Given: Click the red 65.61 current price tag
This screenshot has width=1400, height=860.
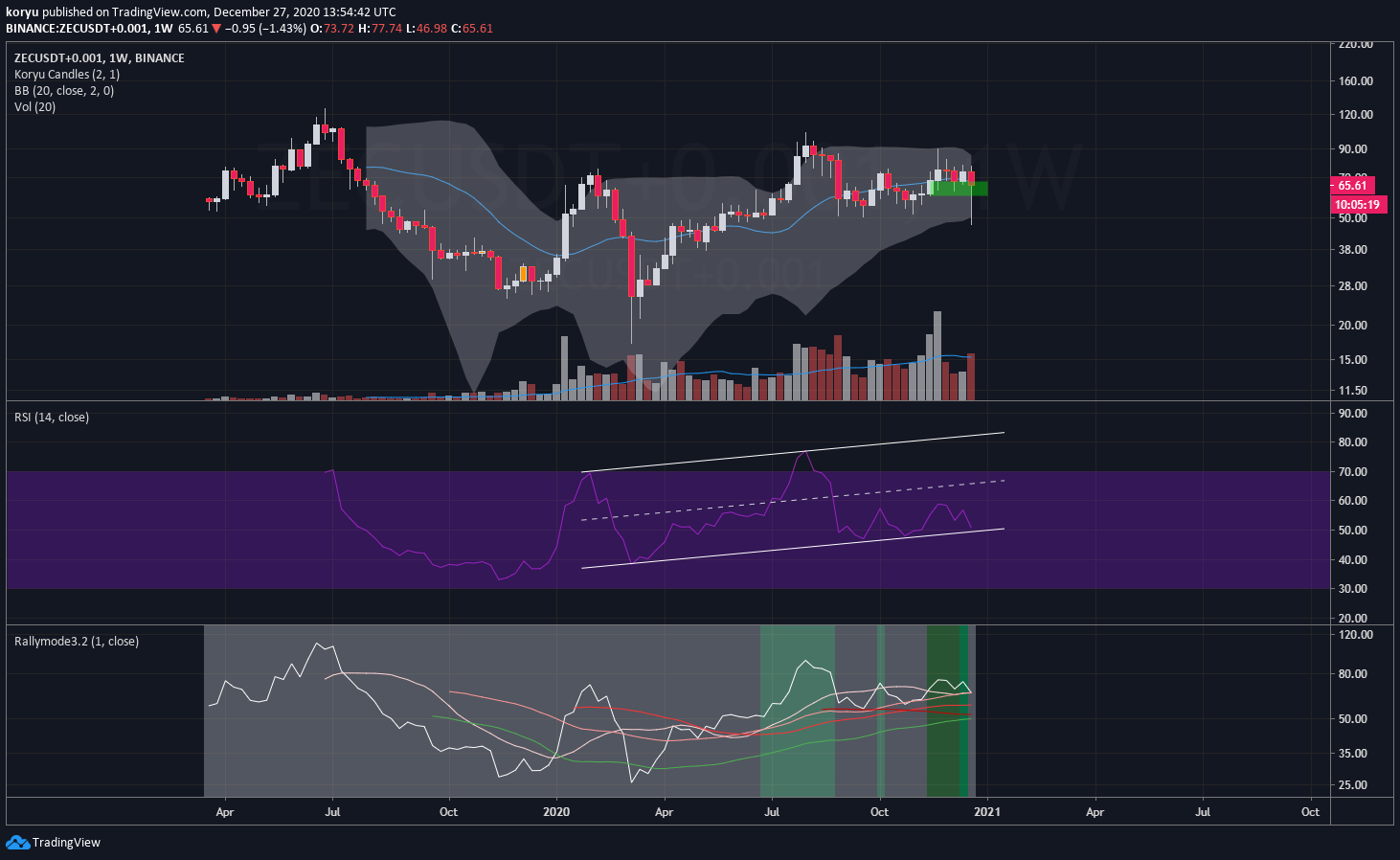Looking at the screenshot, I should (x=1353, y=186).
